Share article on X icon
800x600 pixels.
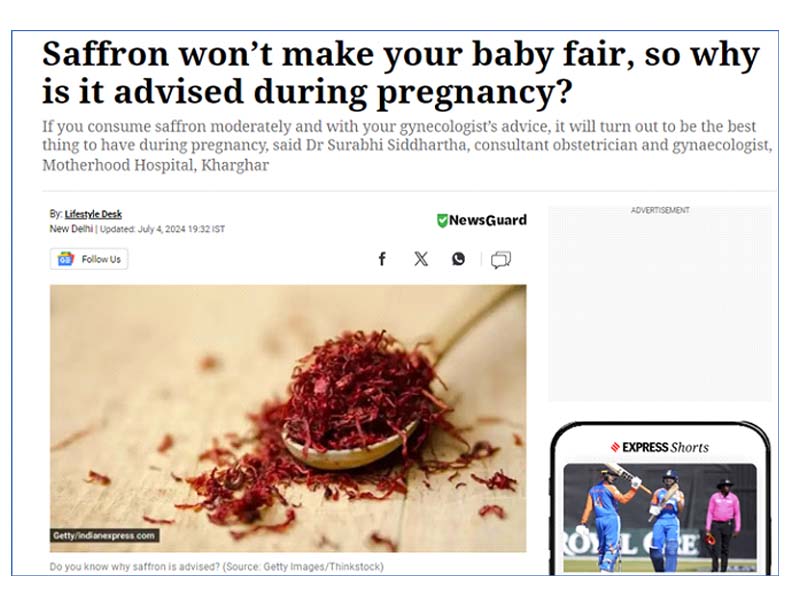pyautogui.click(x=421, y=259)
